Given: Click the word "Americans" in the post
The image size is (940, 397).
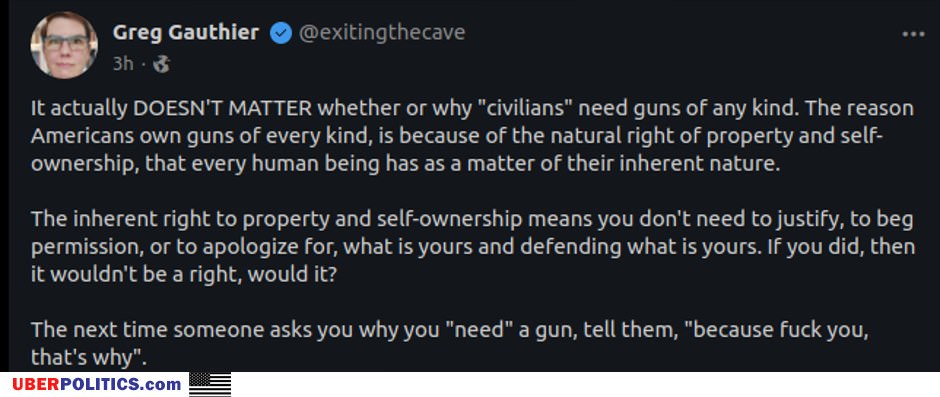Looking at the screenshot, I should (74, 136).
